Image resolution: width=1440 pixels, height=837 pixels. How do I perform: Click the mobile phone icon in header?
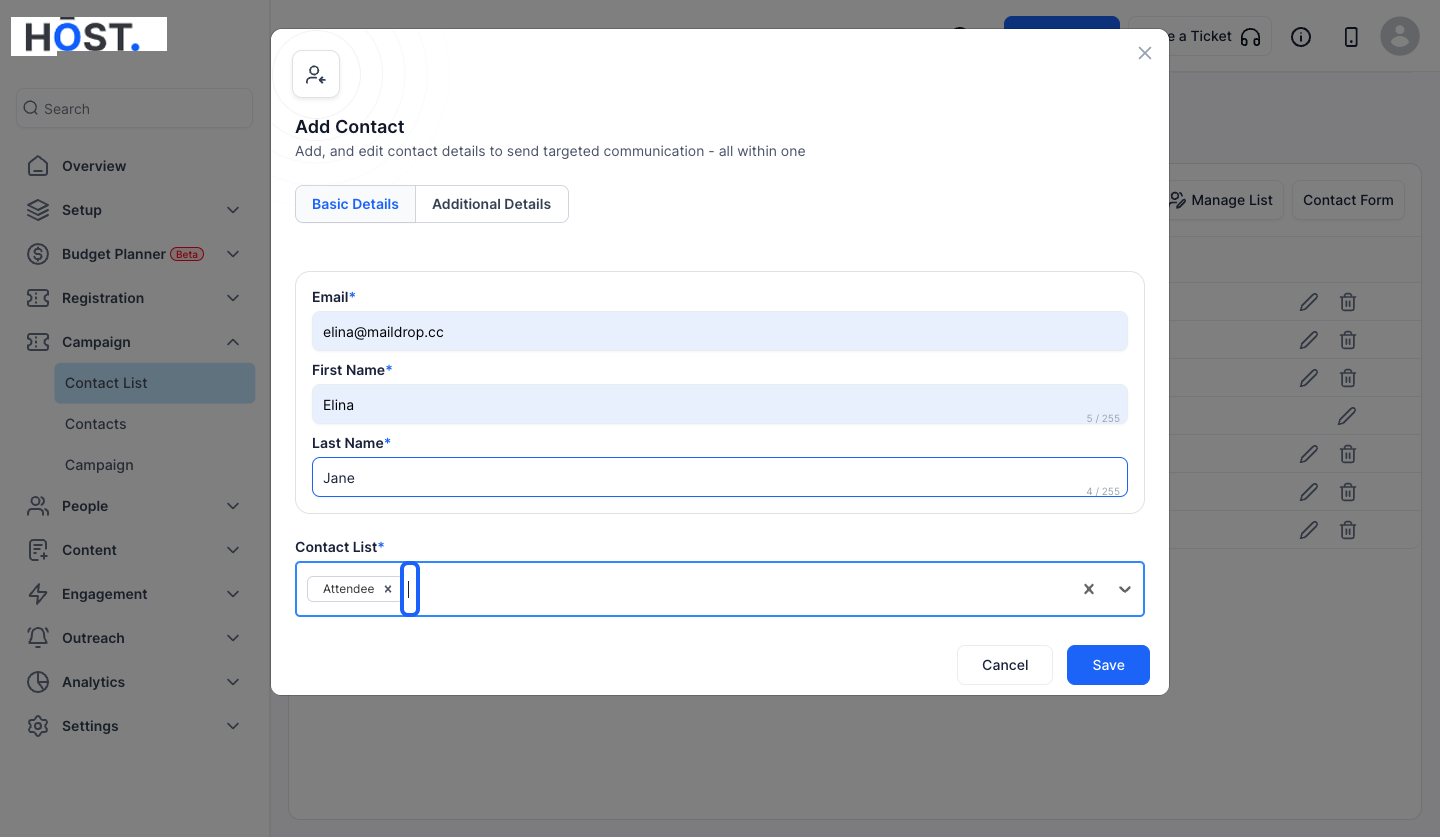1351,37
